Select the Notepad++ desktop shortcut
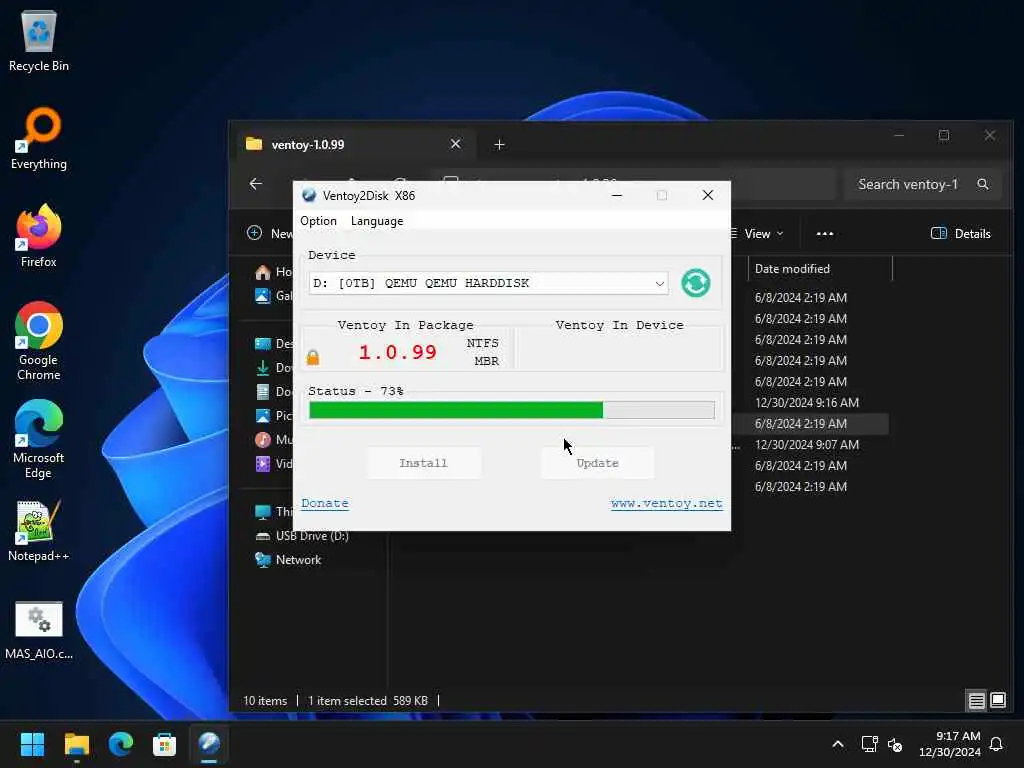 coord(39,531)
